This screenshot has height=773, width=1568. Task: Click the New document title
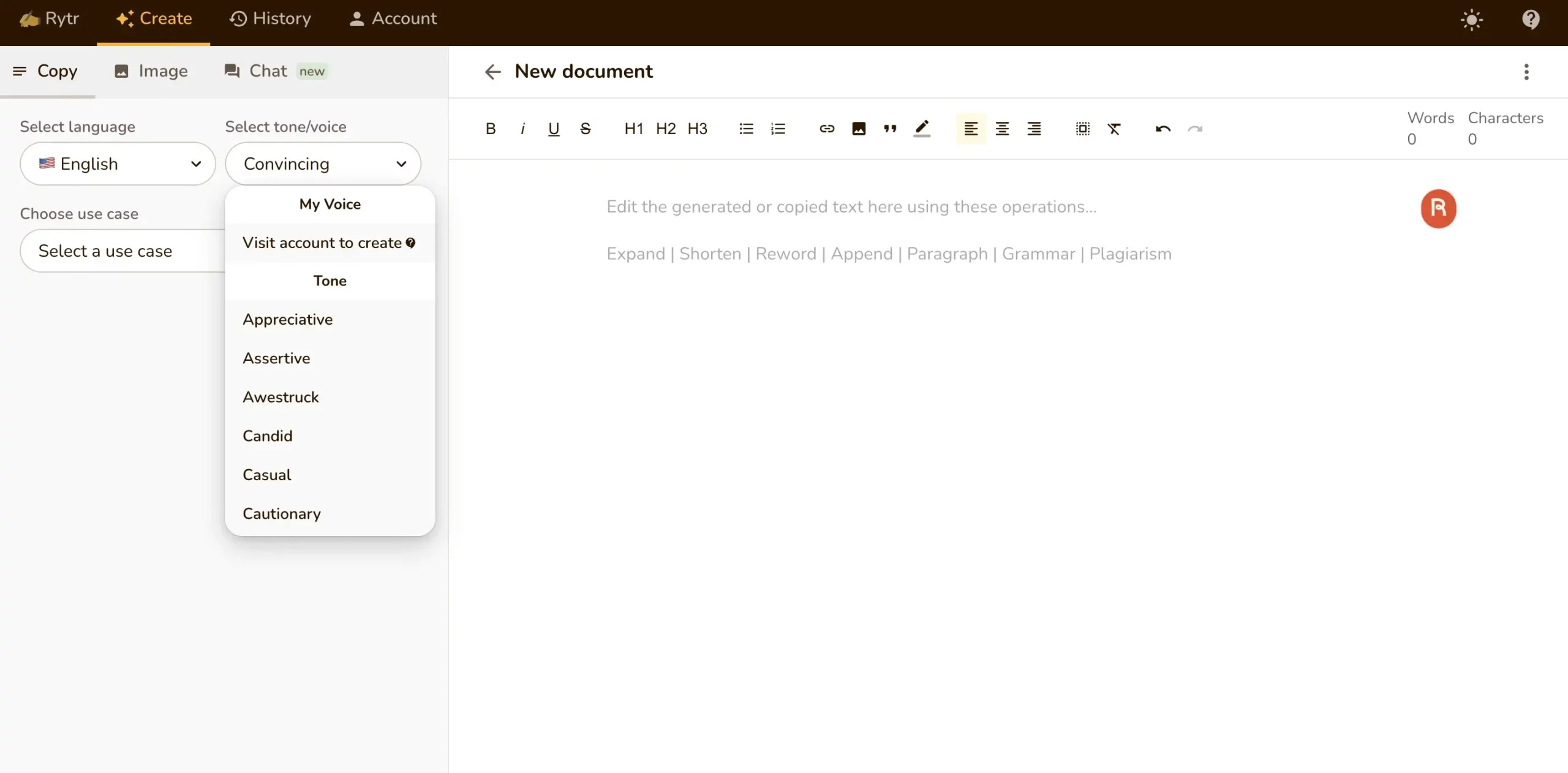click(584, 71)
